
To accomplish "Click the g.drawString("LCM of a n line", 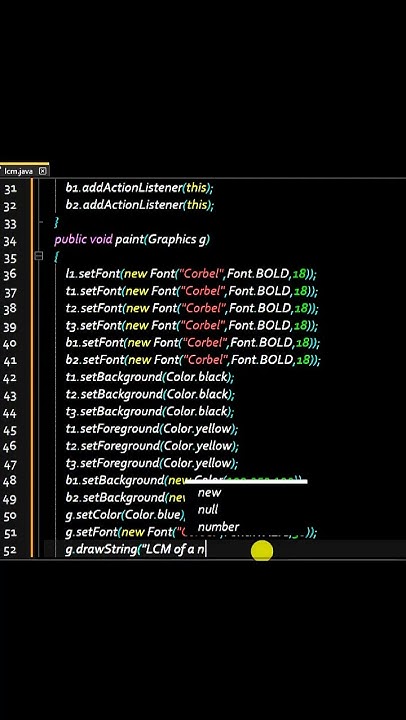I will point(135,549).
